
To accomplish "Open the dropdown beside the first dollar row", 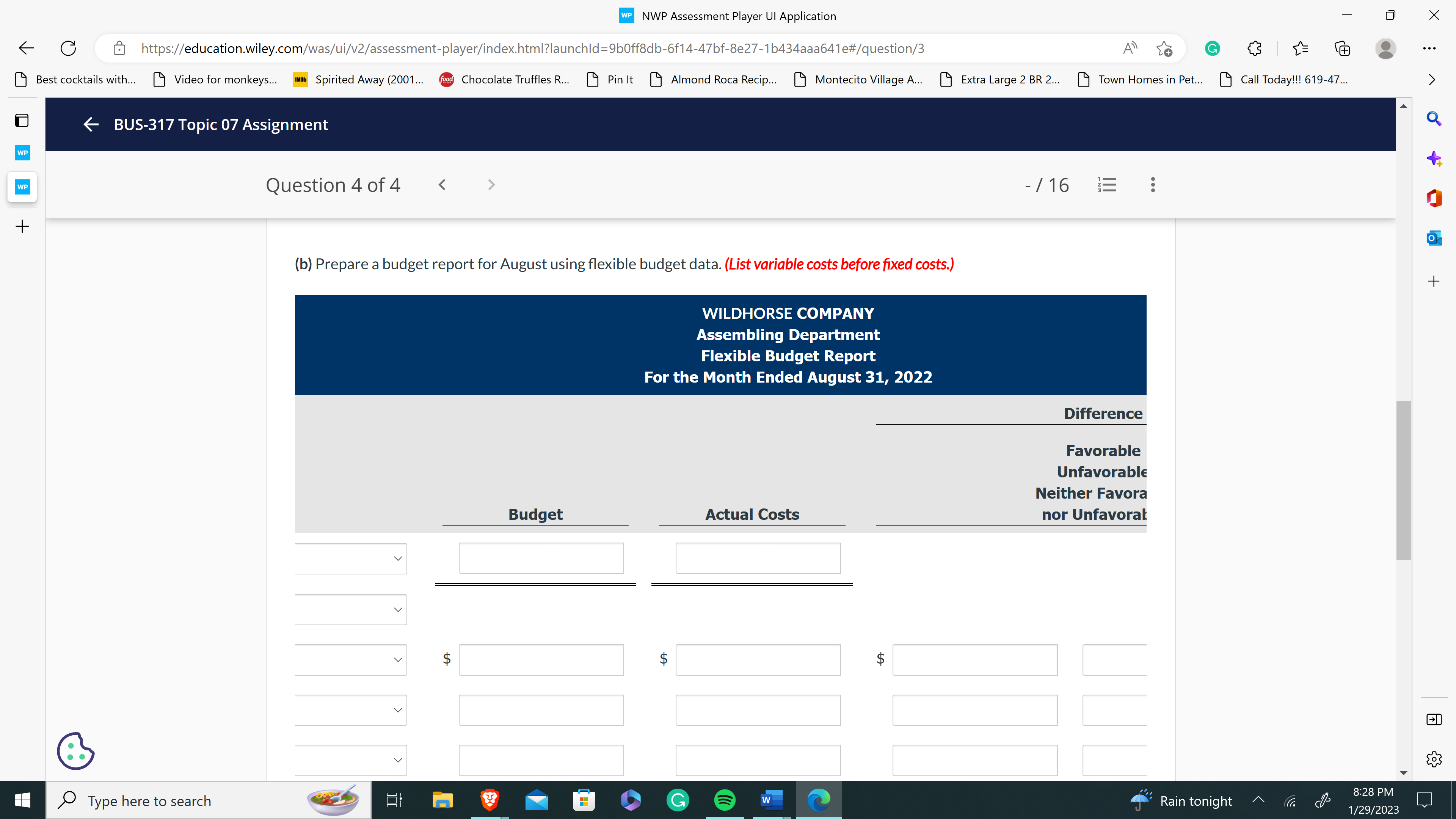I will coord(350,660).
